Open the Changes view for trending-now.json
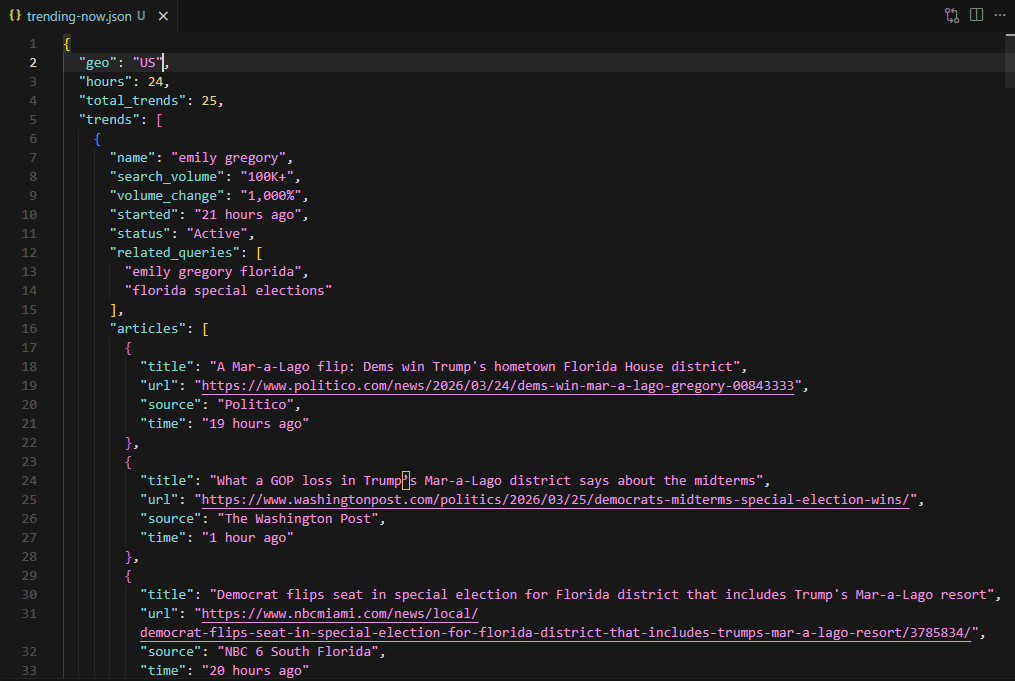 coord(950,15)
